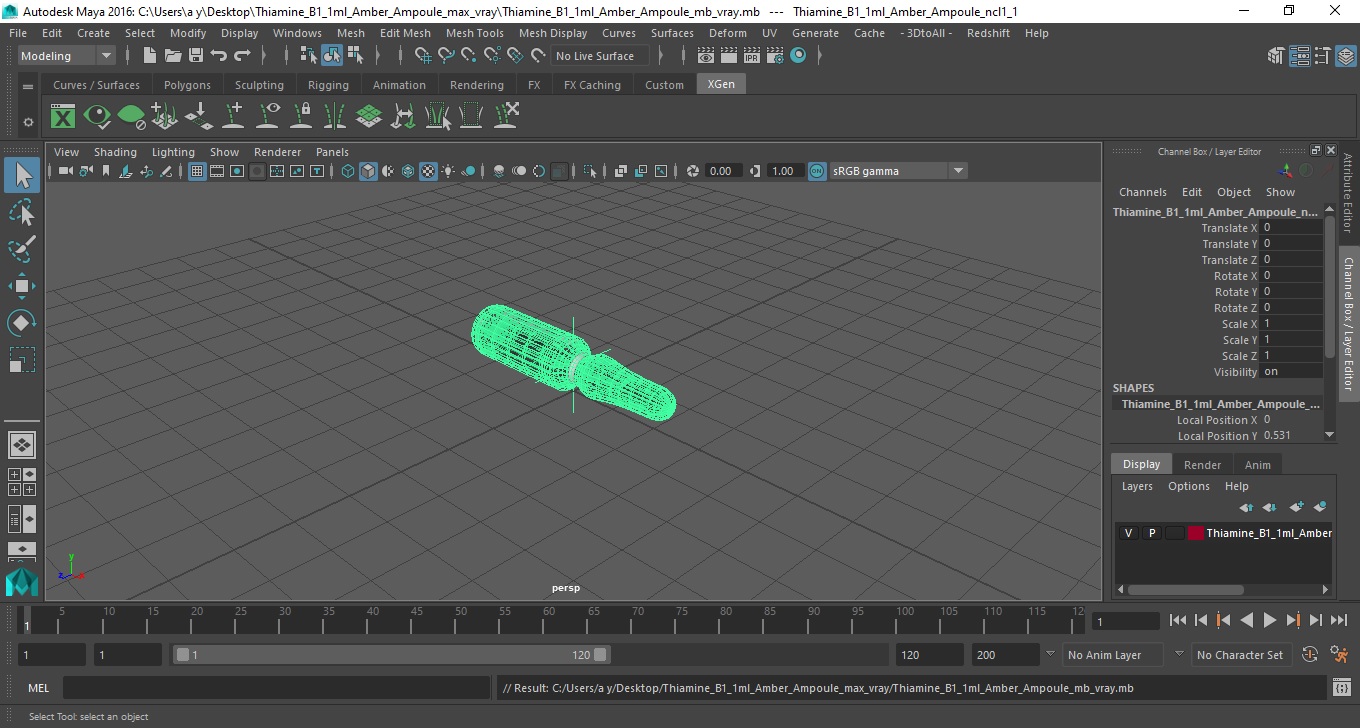Toggle smooth shade all cube in viewport toolbar
The image size is (1360, 728).
368,171
